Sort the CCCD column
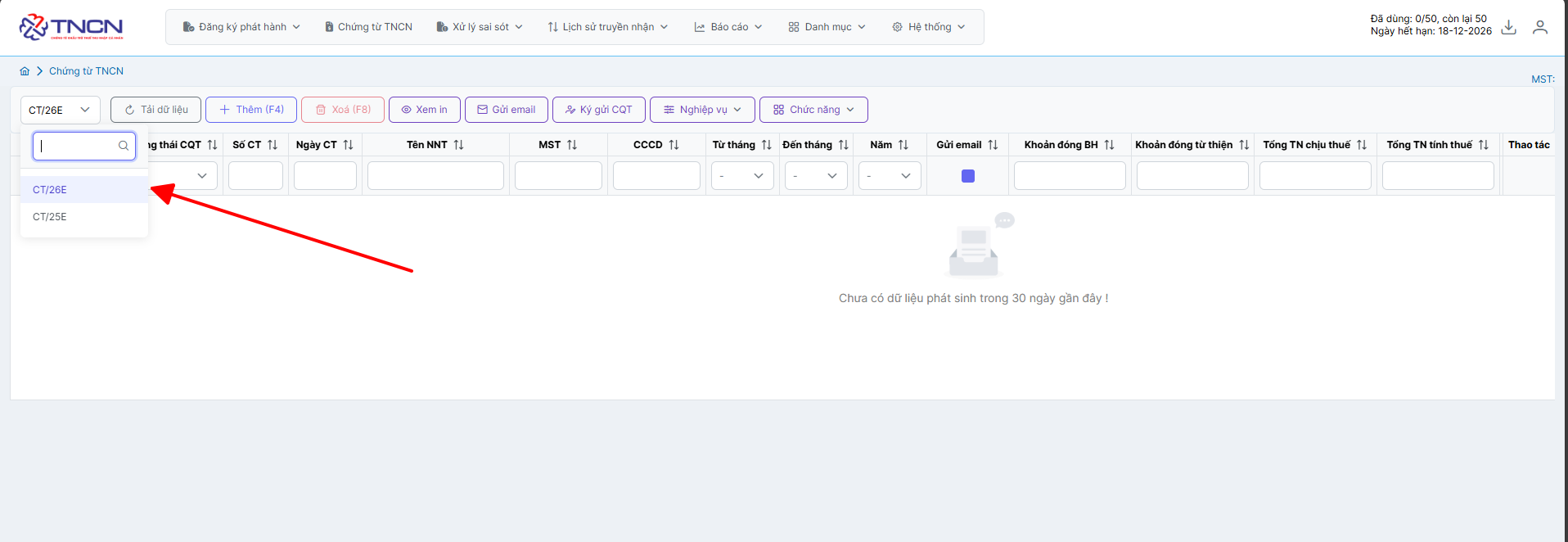 click(x=674, y=145)
